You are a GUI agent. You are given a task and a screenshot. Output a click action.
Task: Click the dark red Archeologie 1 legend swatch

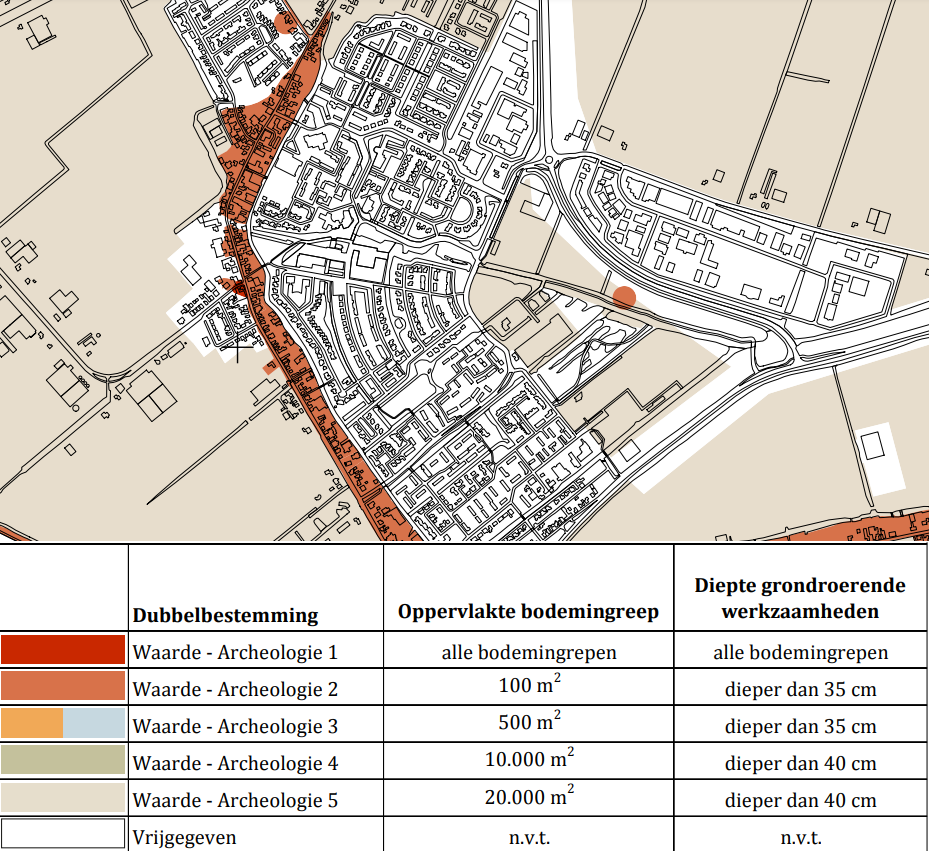click(63, 650)
